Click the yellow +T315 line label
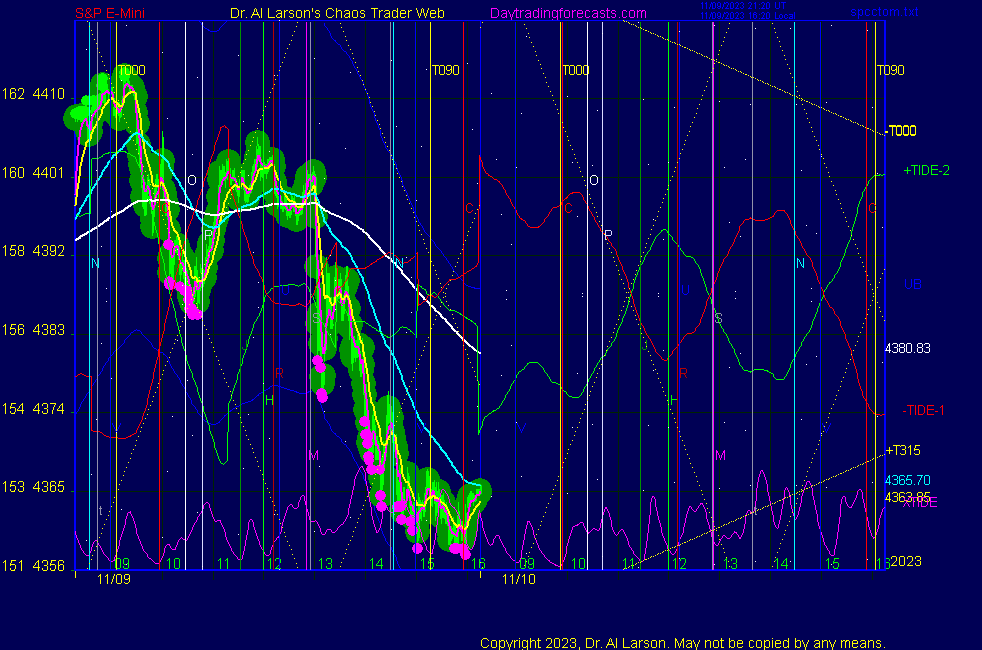 click(905, 450)
